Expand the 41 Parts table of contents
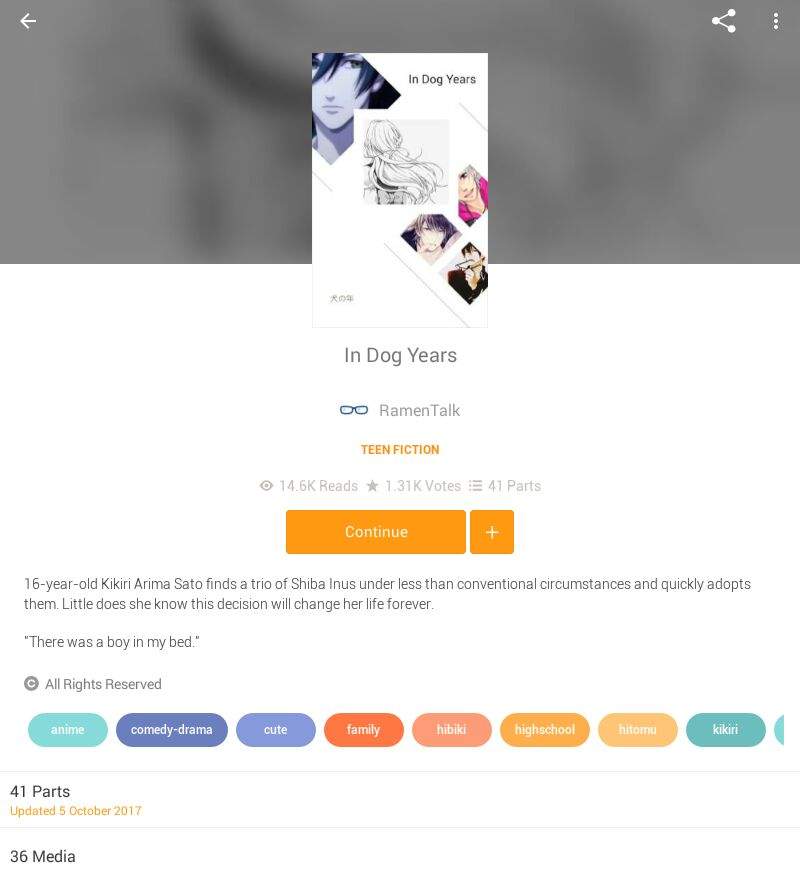The height and width of the screenshot is (880, 800). click(400, 800)
